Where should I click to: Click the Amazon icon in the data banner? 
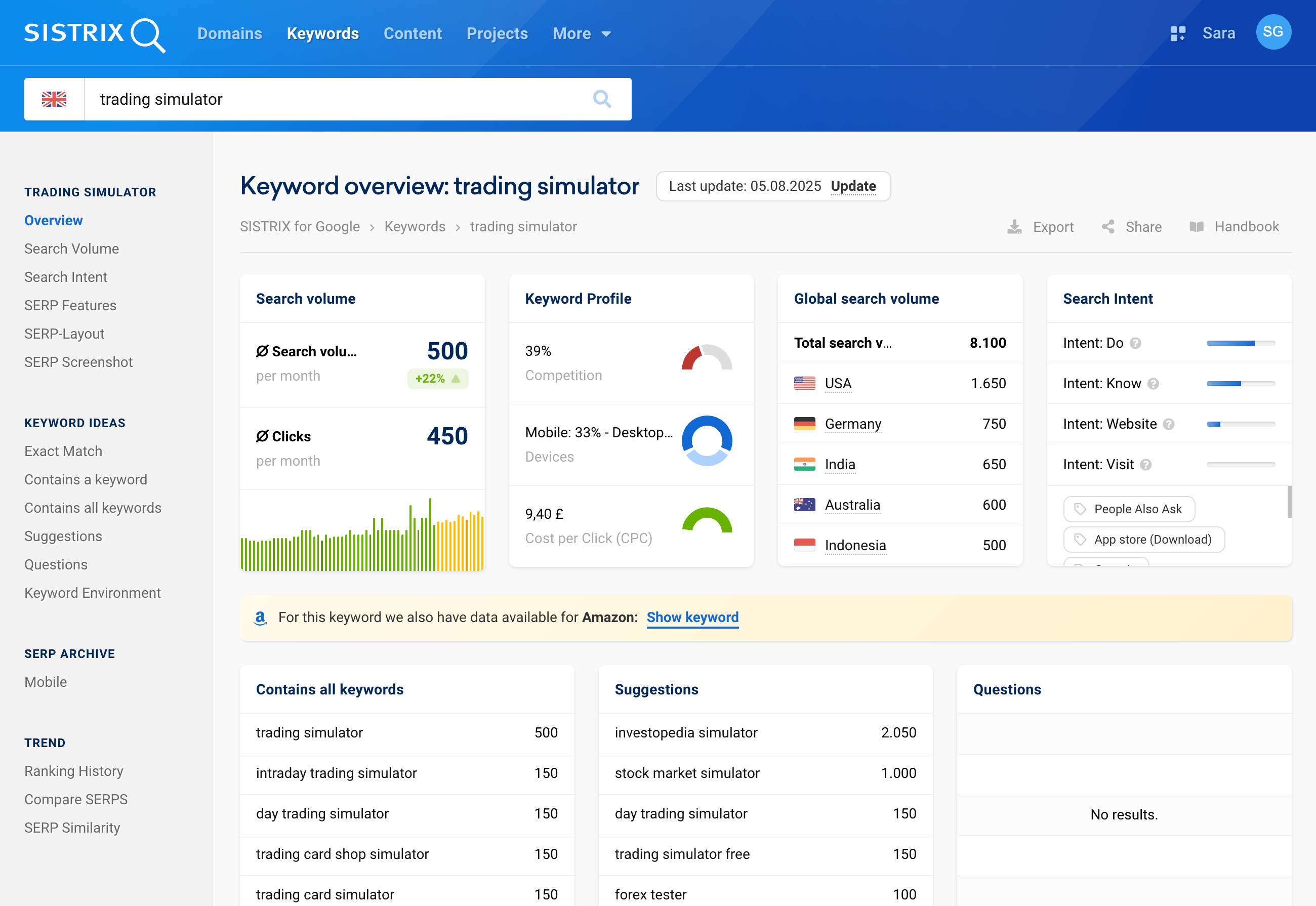pos(260,618)
